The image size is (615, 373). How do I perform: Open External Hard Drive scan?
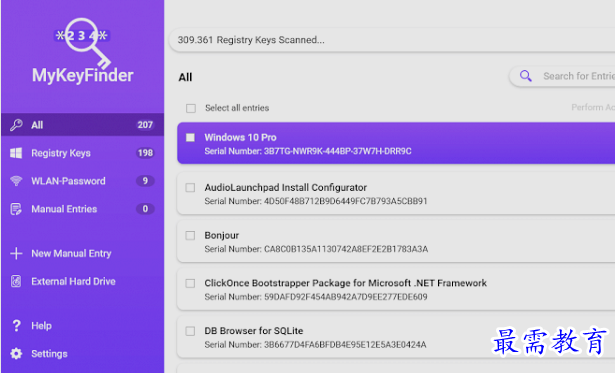pos(83,281)
